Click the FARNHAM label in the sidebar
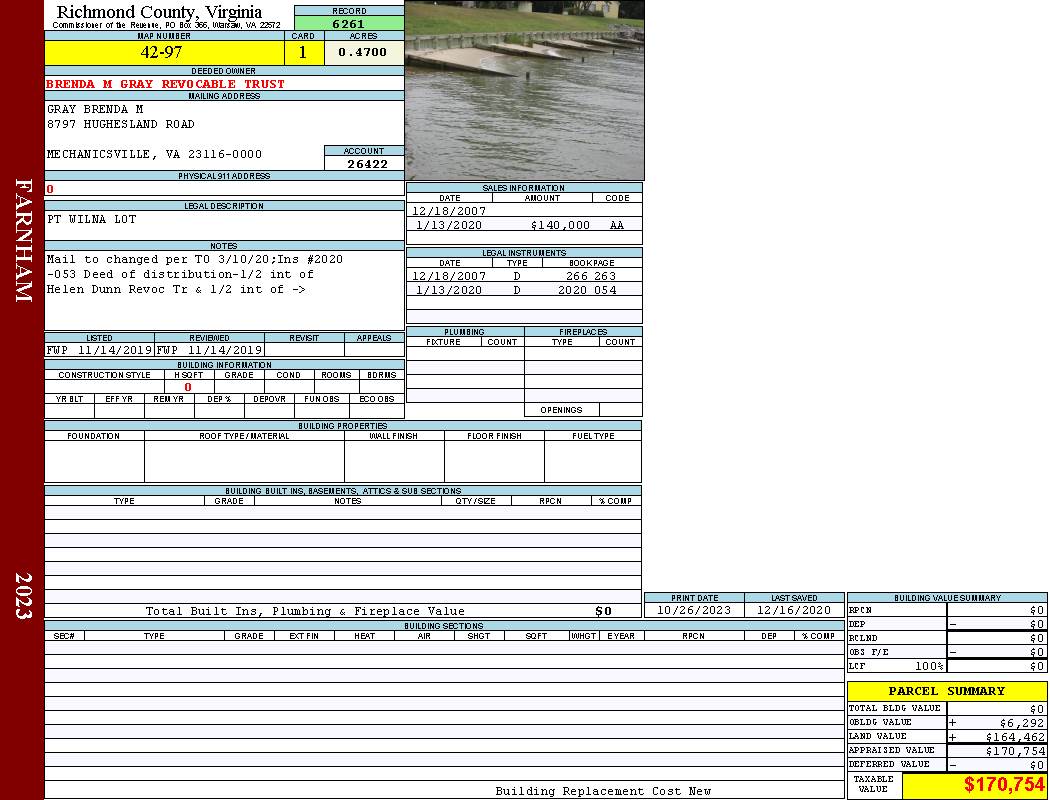1050x800 pixels. [23, 240]
